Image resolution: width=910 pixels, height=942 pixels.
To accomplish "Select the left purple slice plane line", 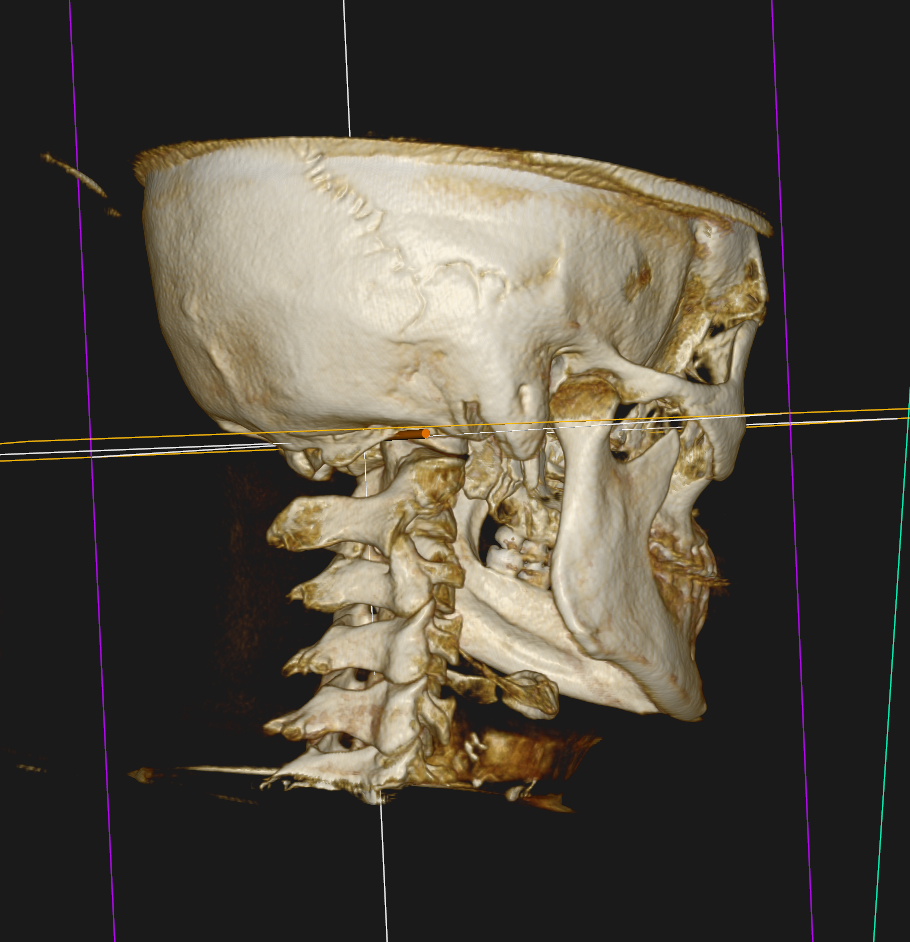I will coord(91,471).
